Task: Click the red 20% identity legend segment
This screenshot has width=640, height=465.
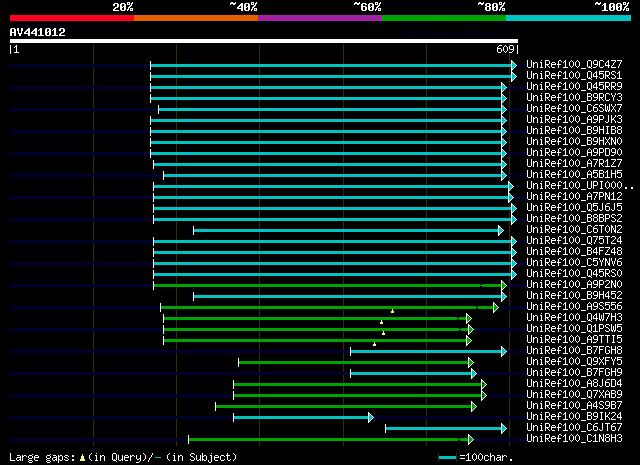Action: click(72, 18)
